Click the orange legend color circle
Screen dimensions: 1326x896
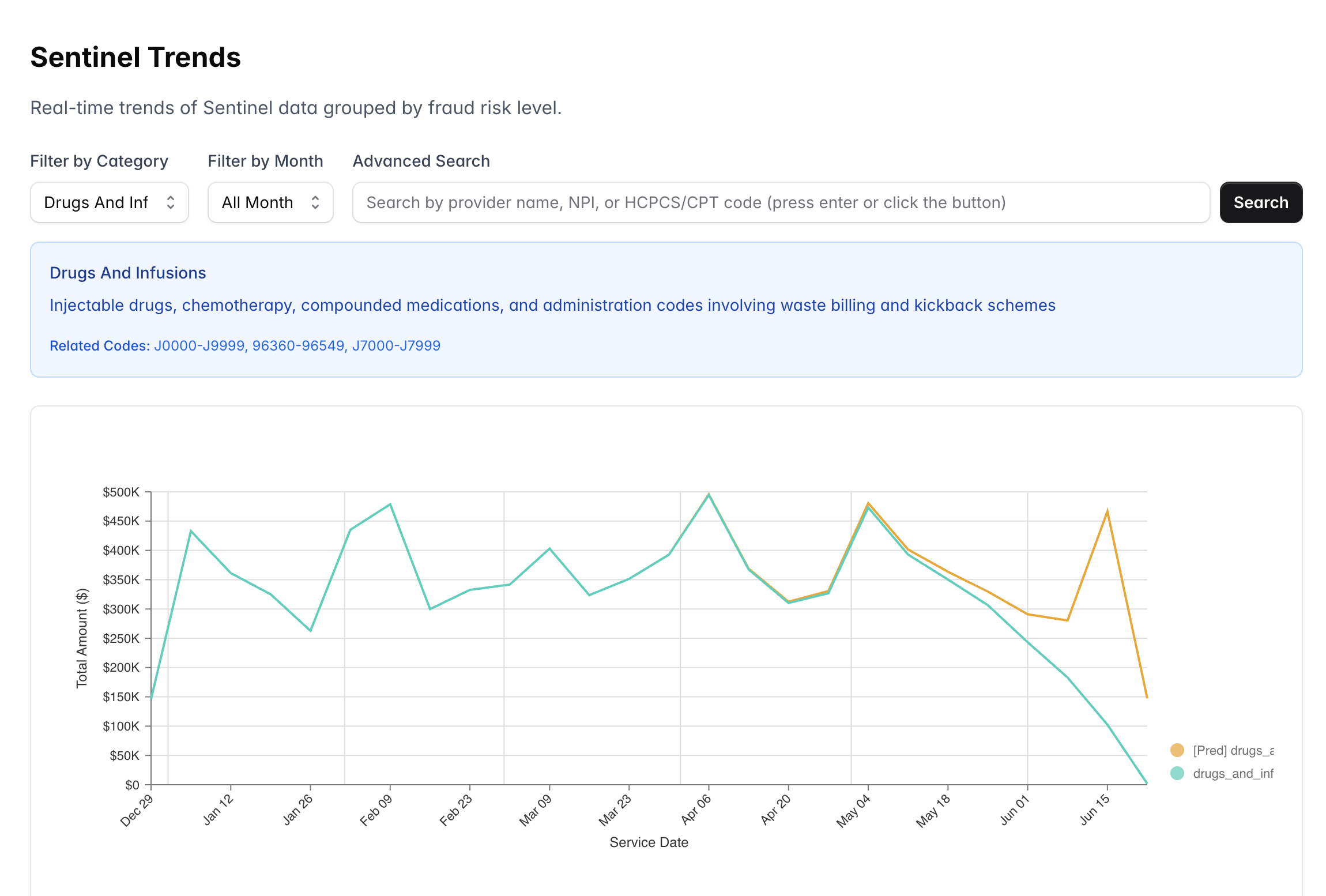(x=1177, y=750)
